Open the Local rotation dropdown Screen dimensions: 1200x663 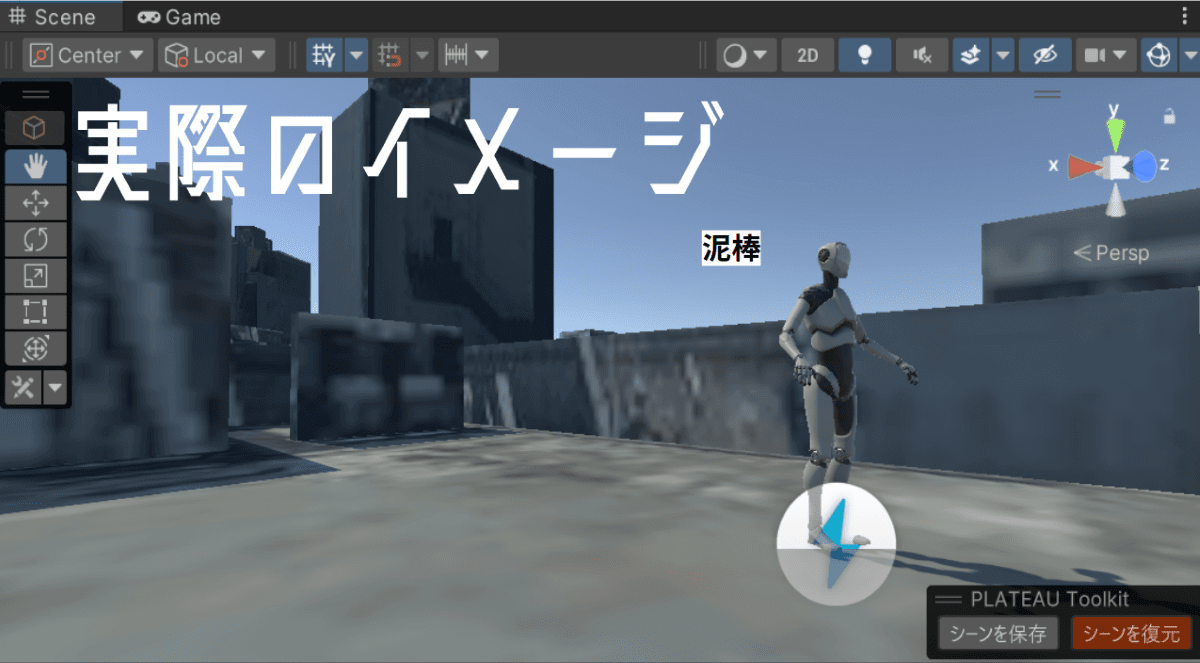[217, 56]
